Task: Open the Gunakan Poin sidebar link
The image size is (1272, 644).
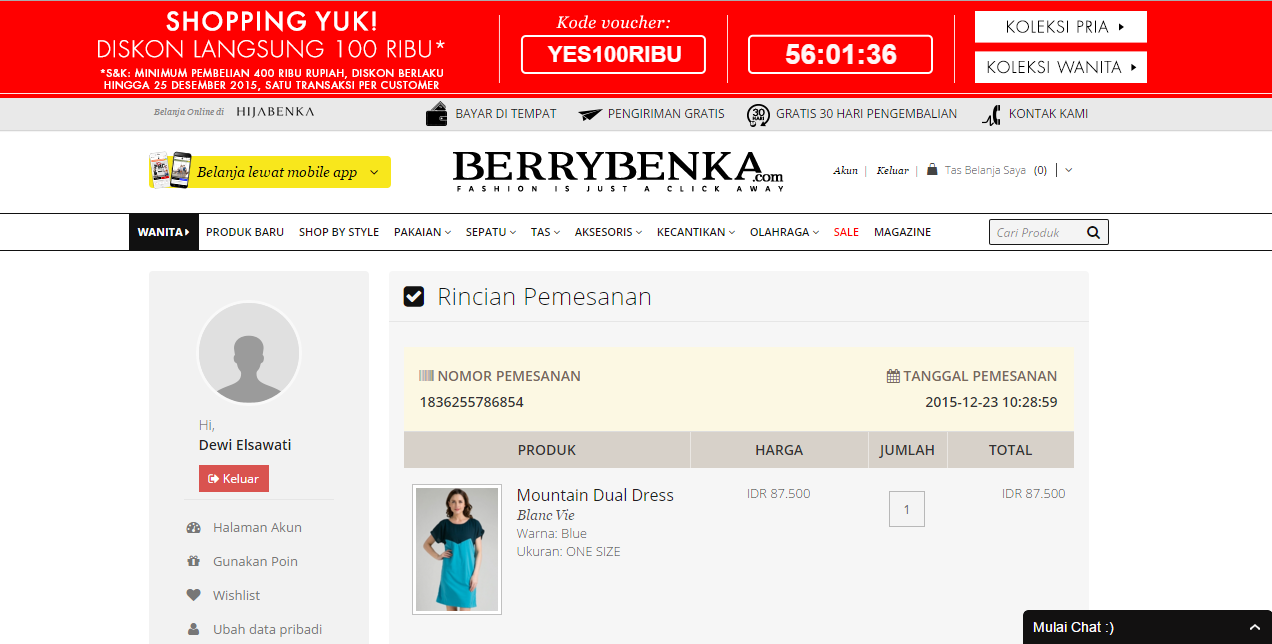Action: click(255, 562)
